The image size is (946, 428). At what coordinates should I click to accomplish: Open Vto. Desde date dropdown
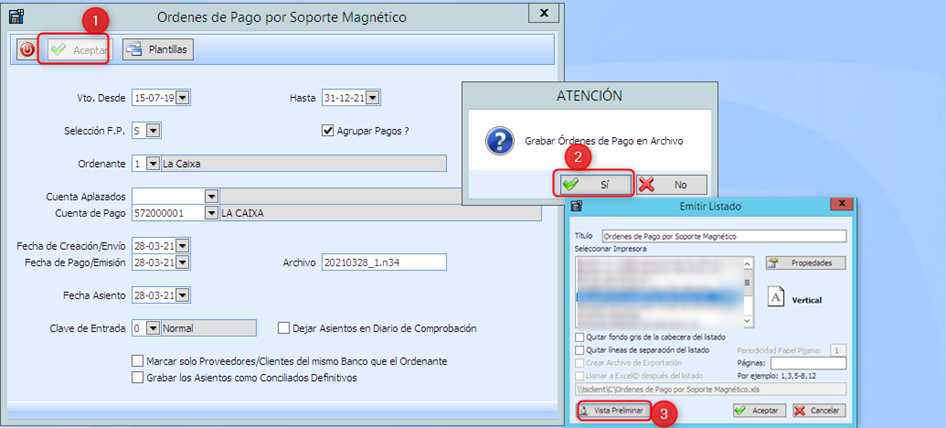point(183,97)
